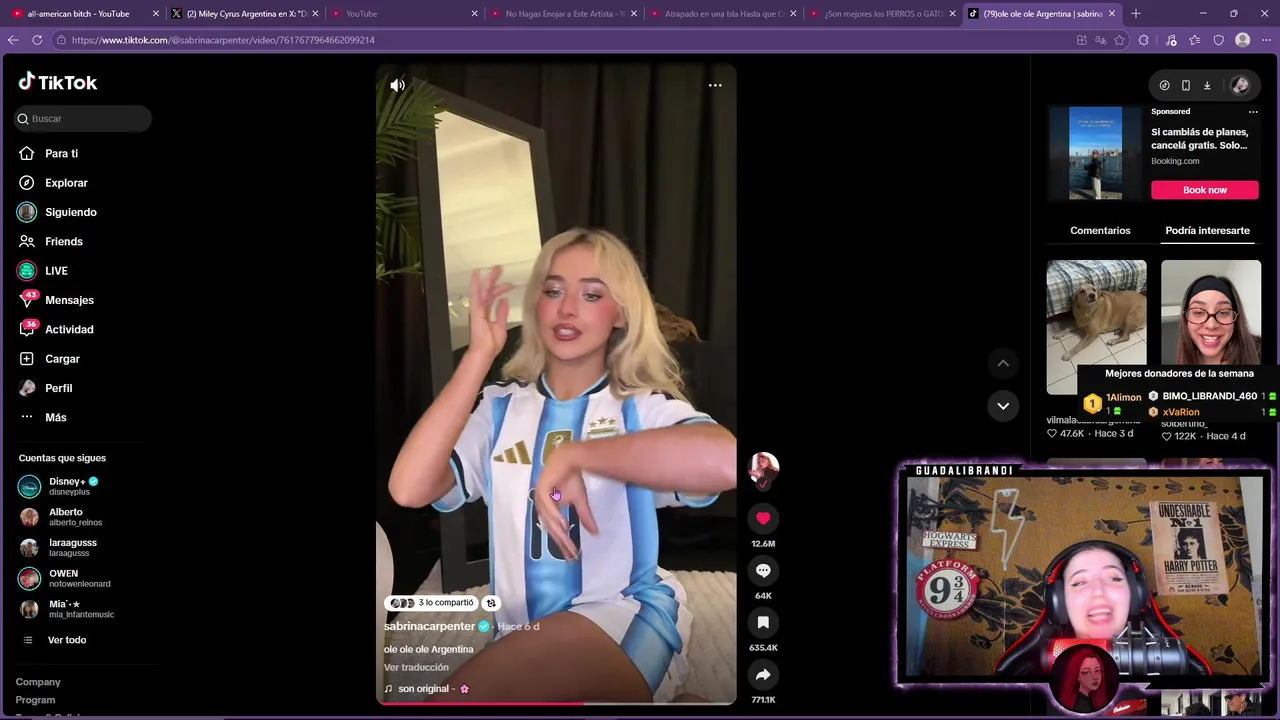Expand the Más menu
The height and width of the screenshot is (720, 1280).
click(x=55, y=417)
